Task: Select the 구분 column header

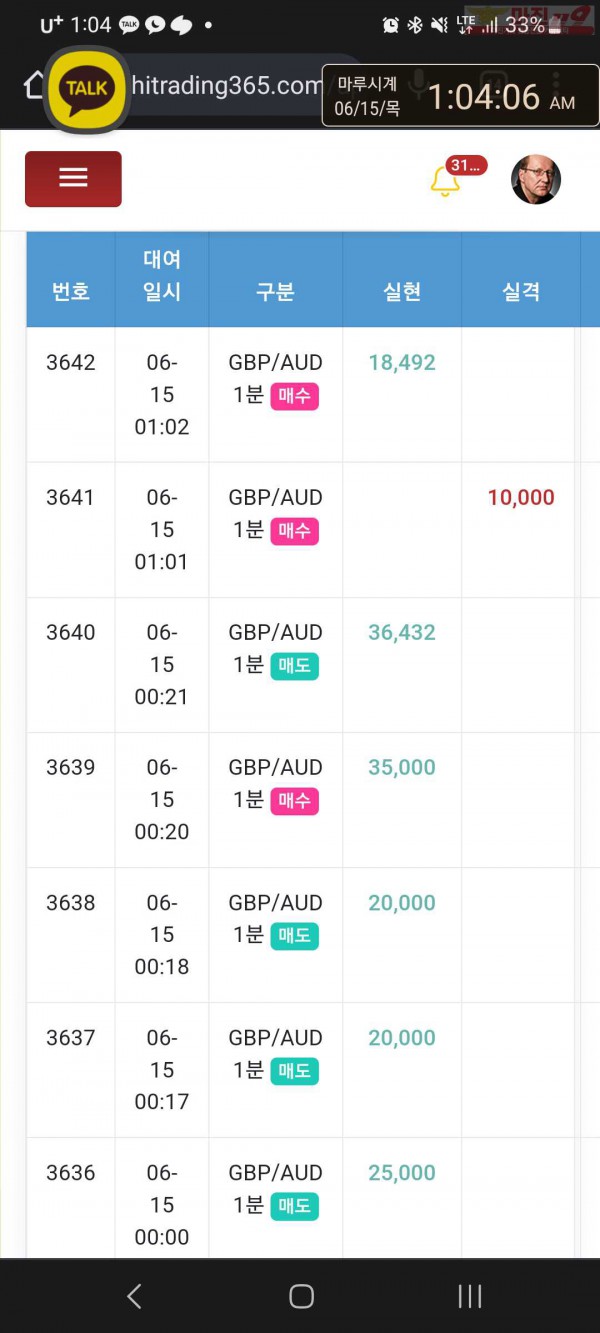Action: [x=275, y=291]
